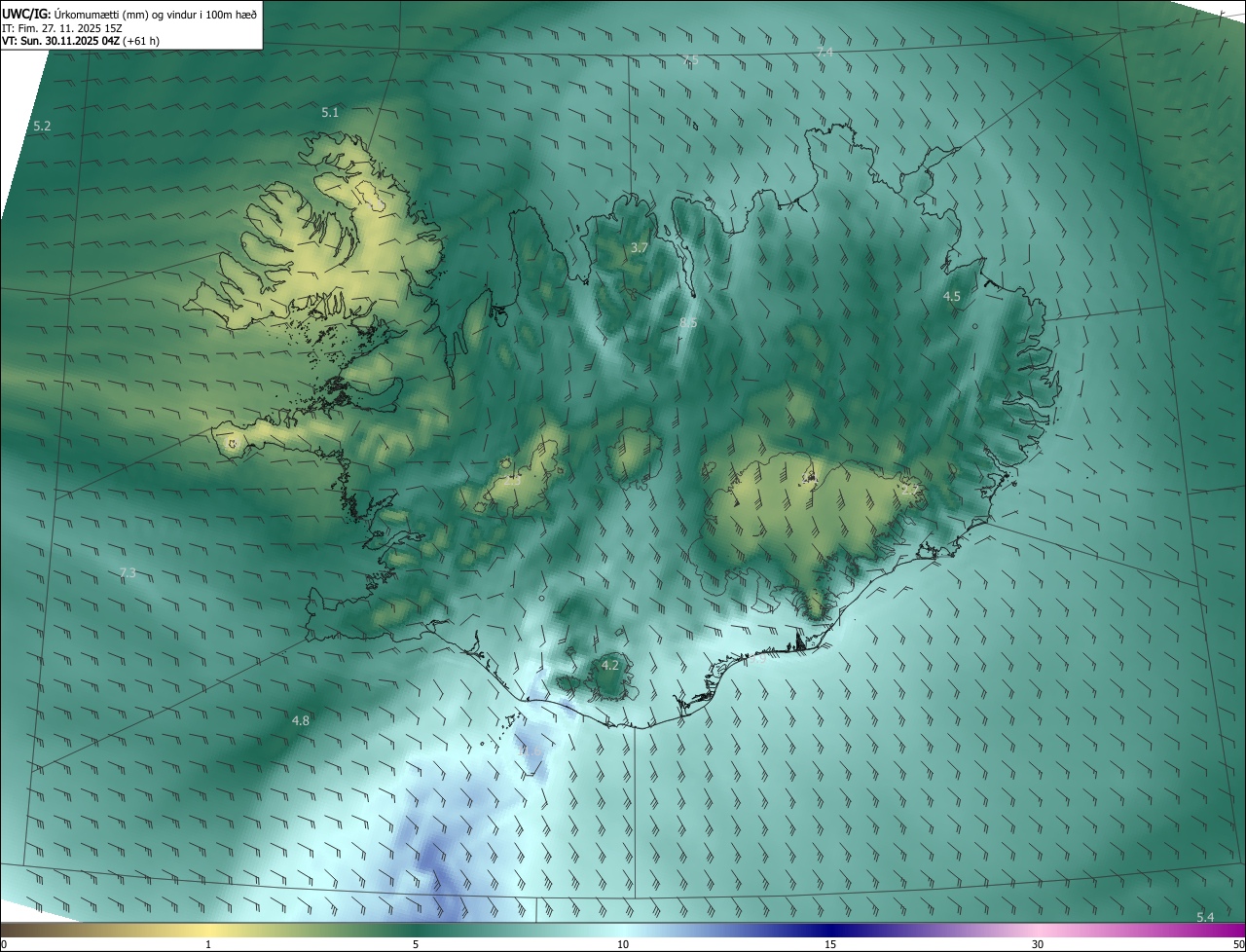Click the 1 tick on color scale

pos(208,944)
